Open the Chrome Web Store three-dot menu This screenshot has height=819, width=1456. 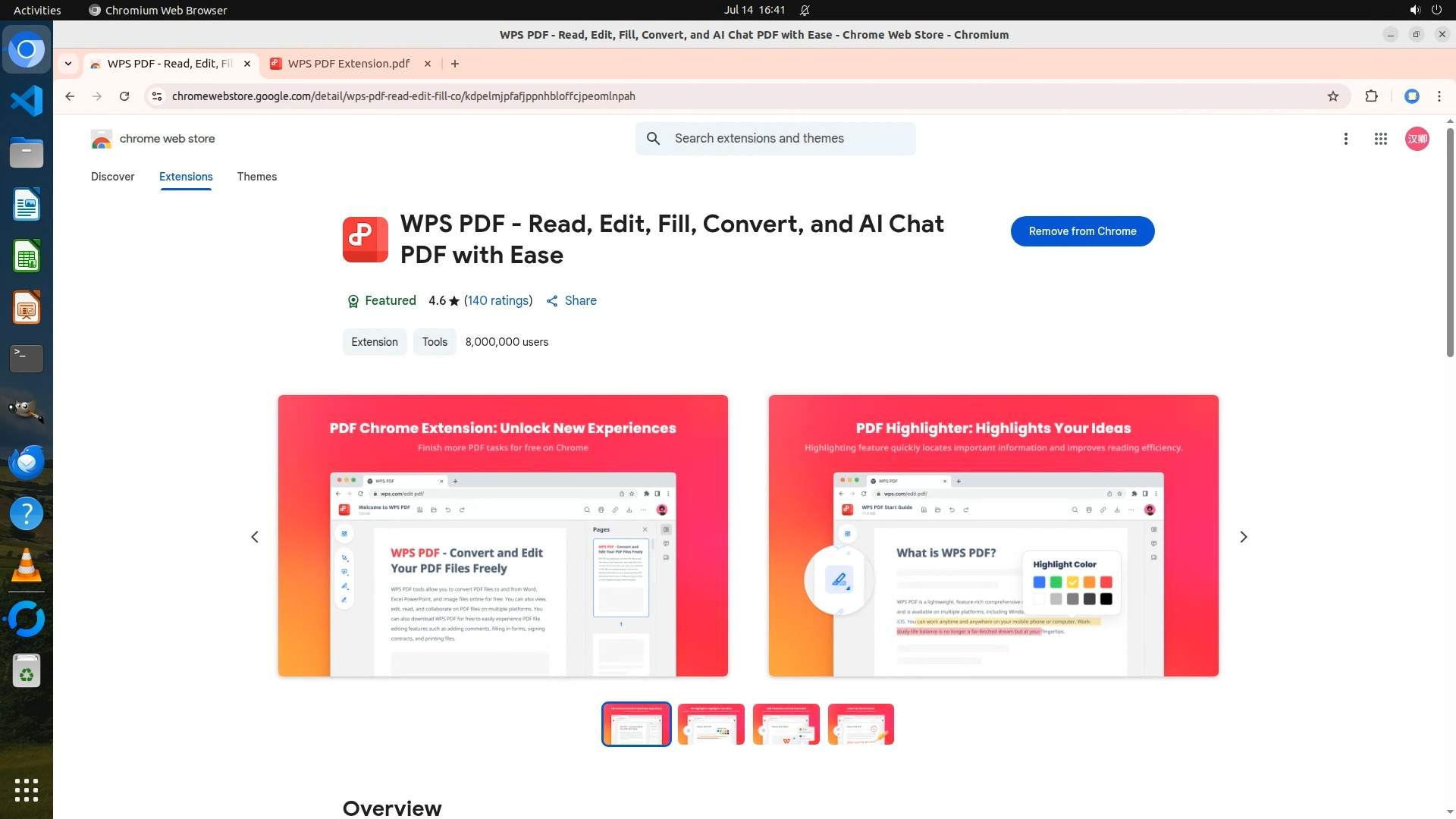point(1346,139)
